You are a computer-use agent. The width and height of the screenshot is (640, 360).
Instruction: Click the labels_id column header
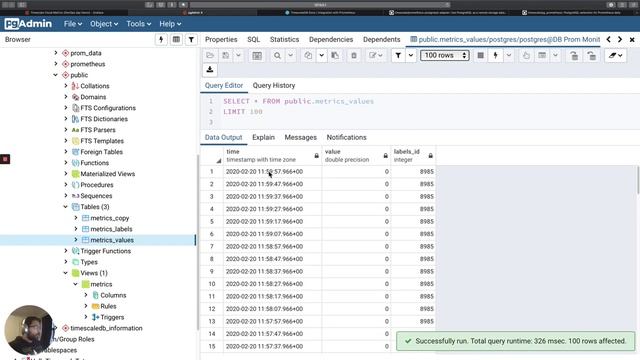[x=413, y=156]
